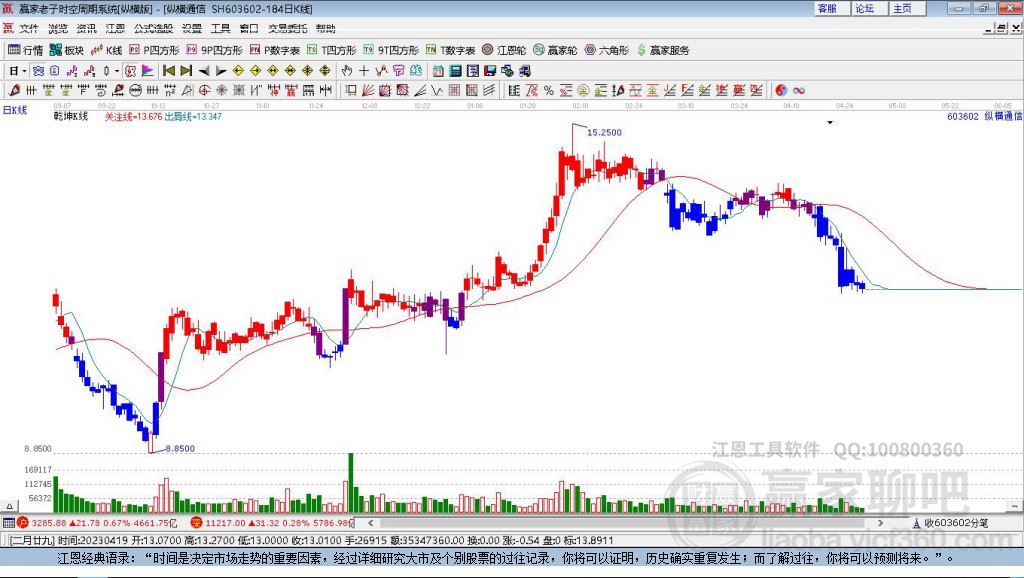This screenshot has width=1024, height=578.
Task: Select the crosshair plus cursor tool
Action: (364, 71)
